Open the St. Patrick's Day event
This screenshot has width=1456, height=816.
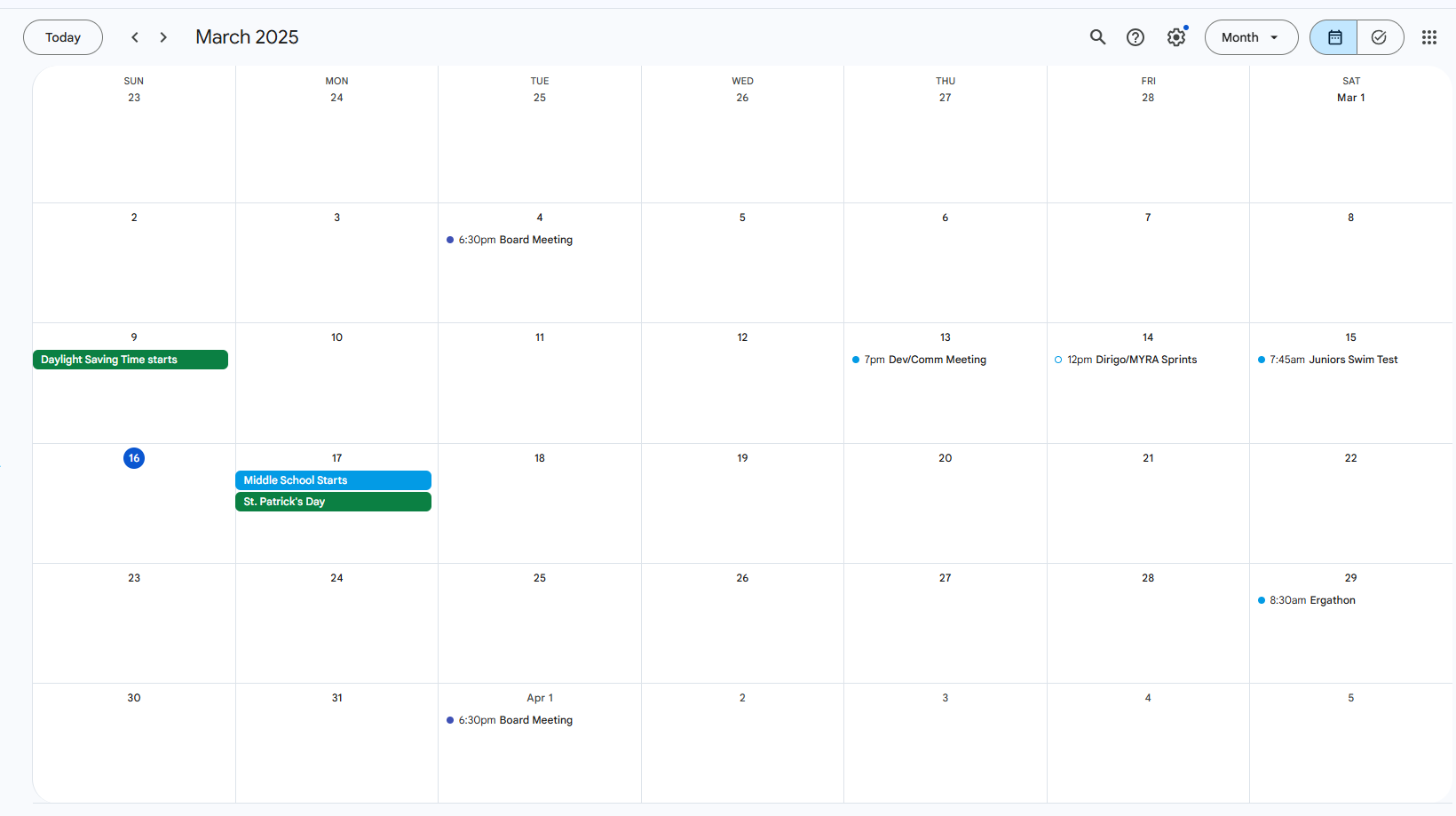pos(333,502)
